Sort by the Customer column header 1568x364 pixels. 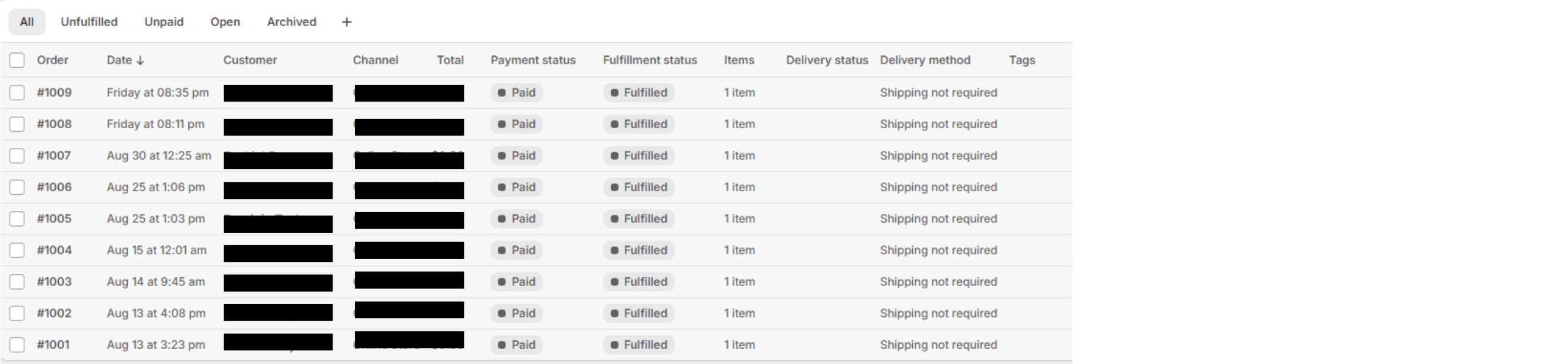point(249,60)
